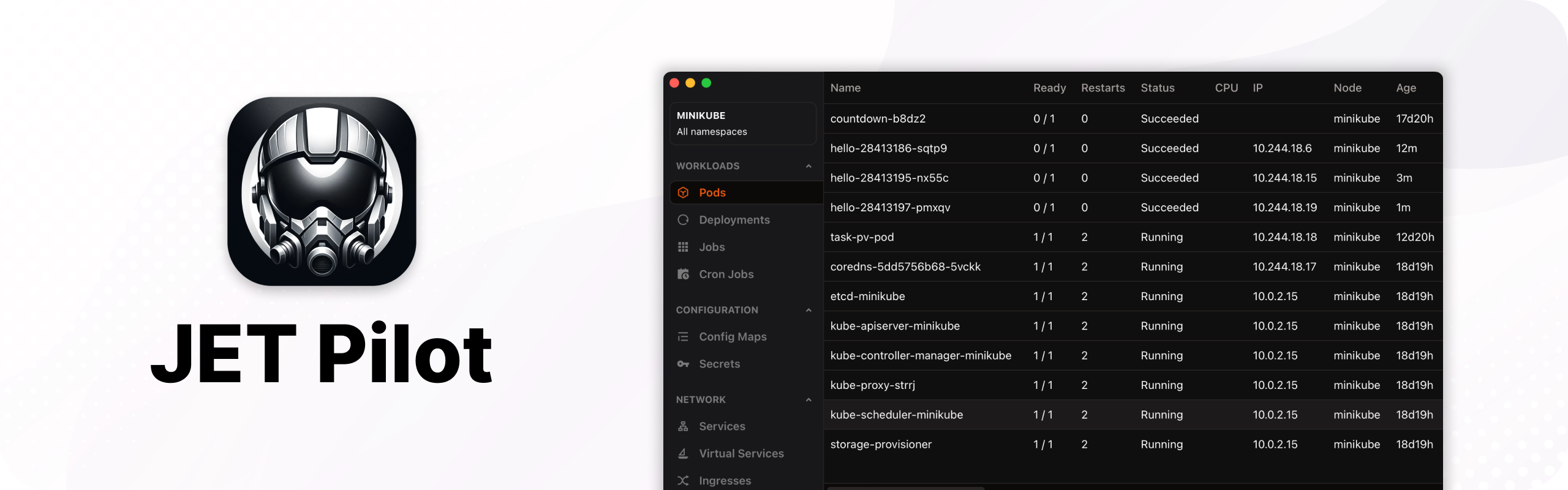
Task: Click the 12d20h age value
Action: 1415,237
